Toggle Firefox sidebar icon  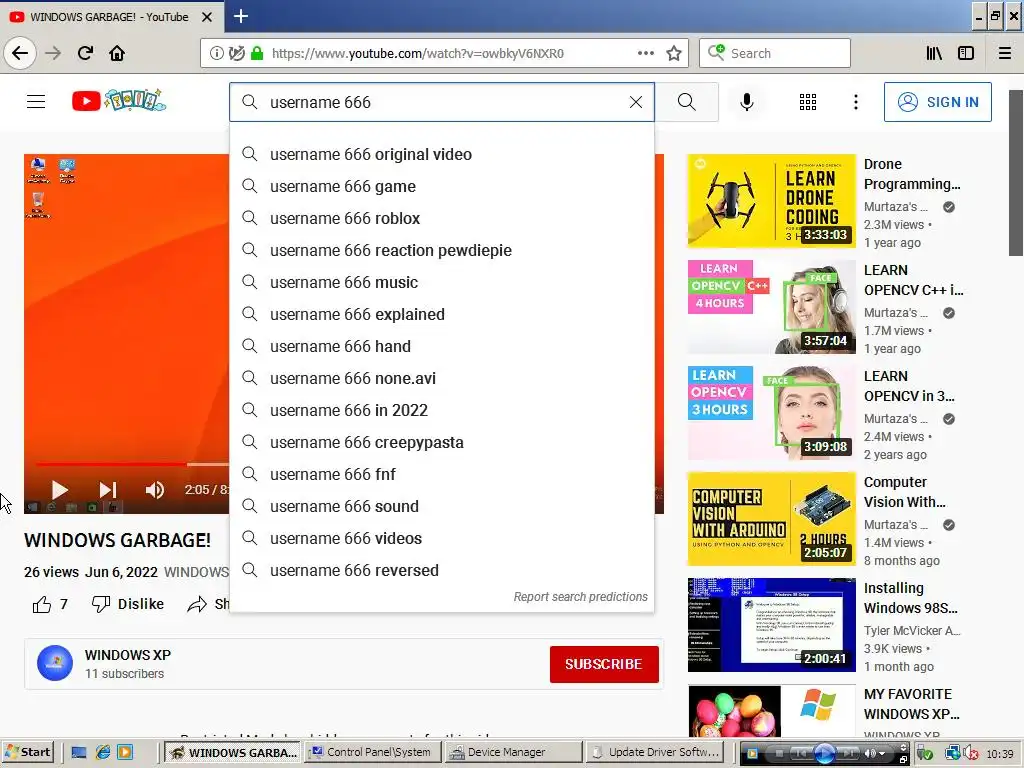(x=966, y=53)
